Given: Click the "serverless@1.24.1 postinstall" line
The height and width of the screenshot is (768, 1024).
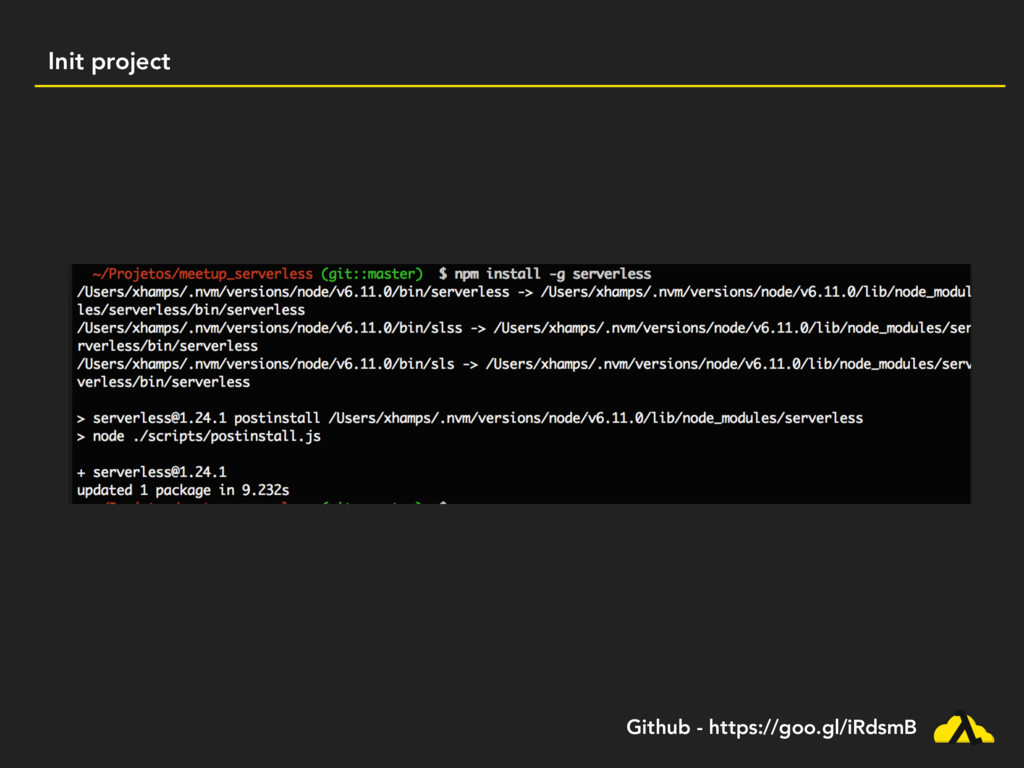Looking at the screenshot, I should pyautogui.click(x=470, y=417).
